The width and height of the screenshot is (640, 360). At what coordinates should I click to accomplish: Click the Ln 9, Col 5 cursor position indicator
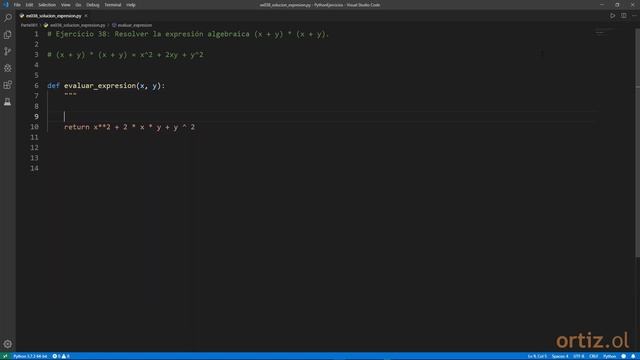537,356
